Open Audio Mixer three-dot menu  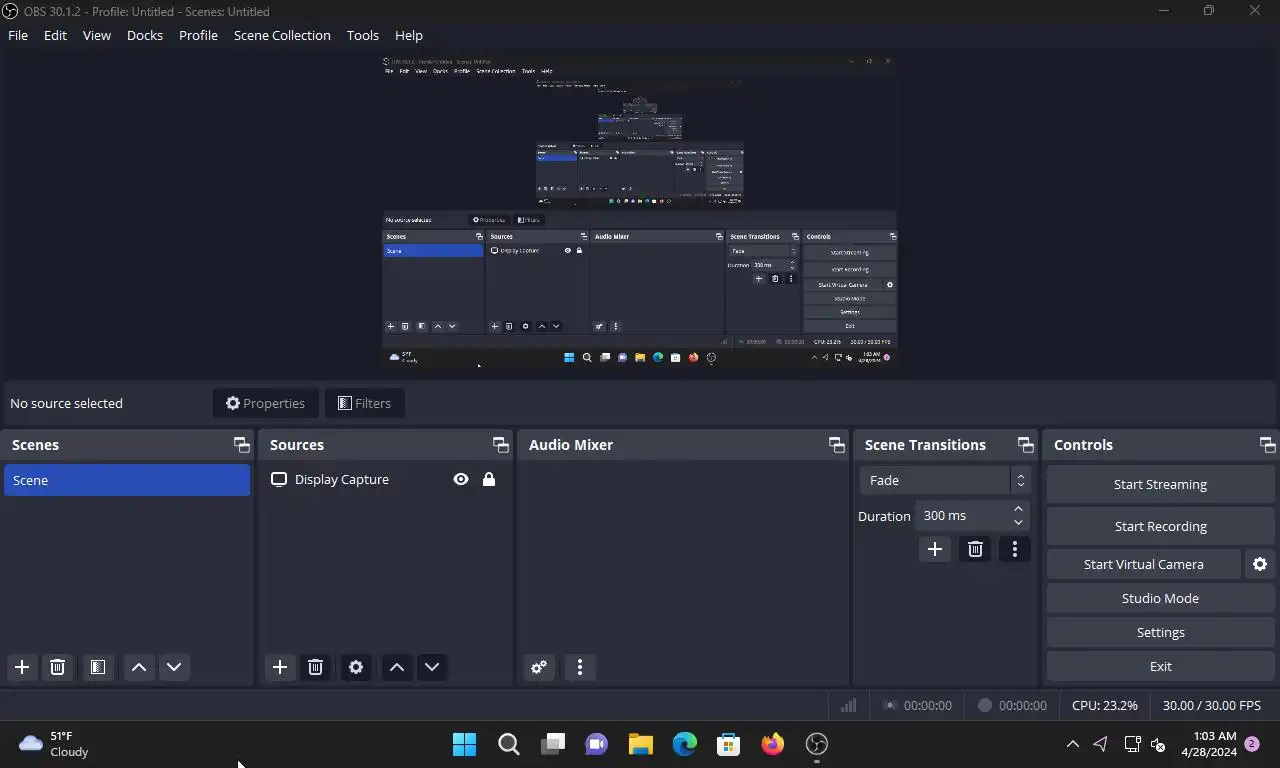(580, 667)
